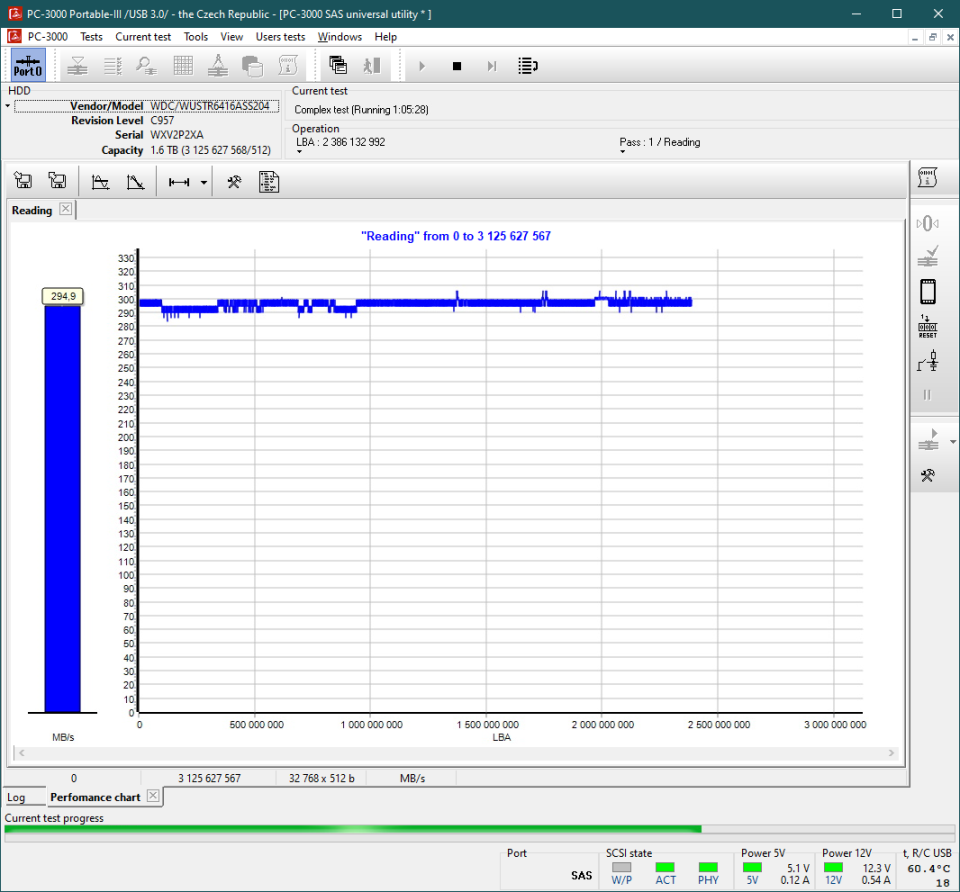Click the hammer tools icon in chart toolbar
Viewport: 960px width, 892px height.
(x=234, y=181)
